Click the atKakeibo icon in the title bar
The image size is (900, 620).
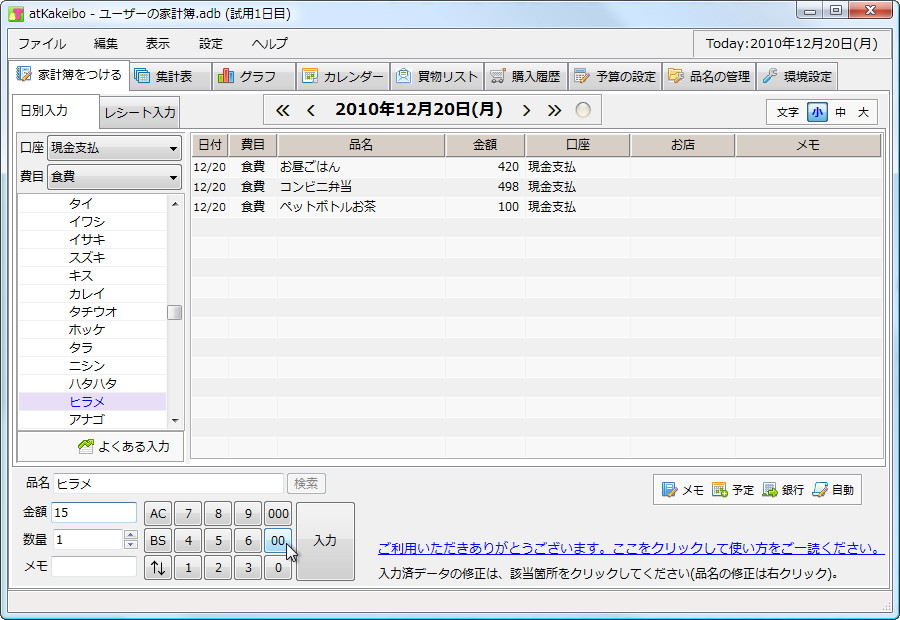pos(14,11)
